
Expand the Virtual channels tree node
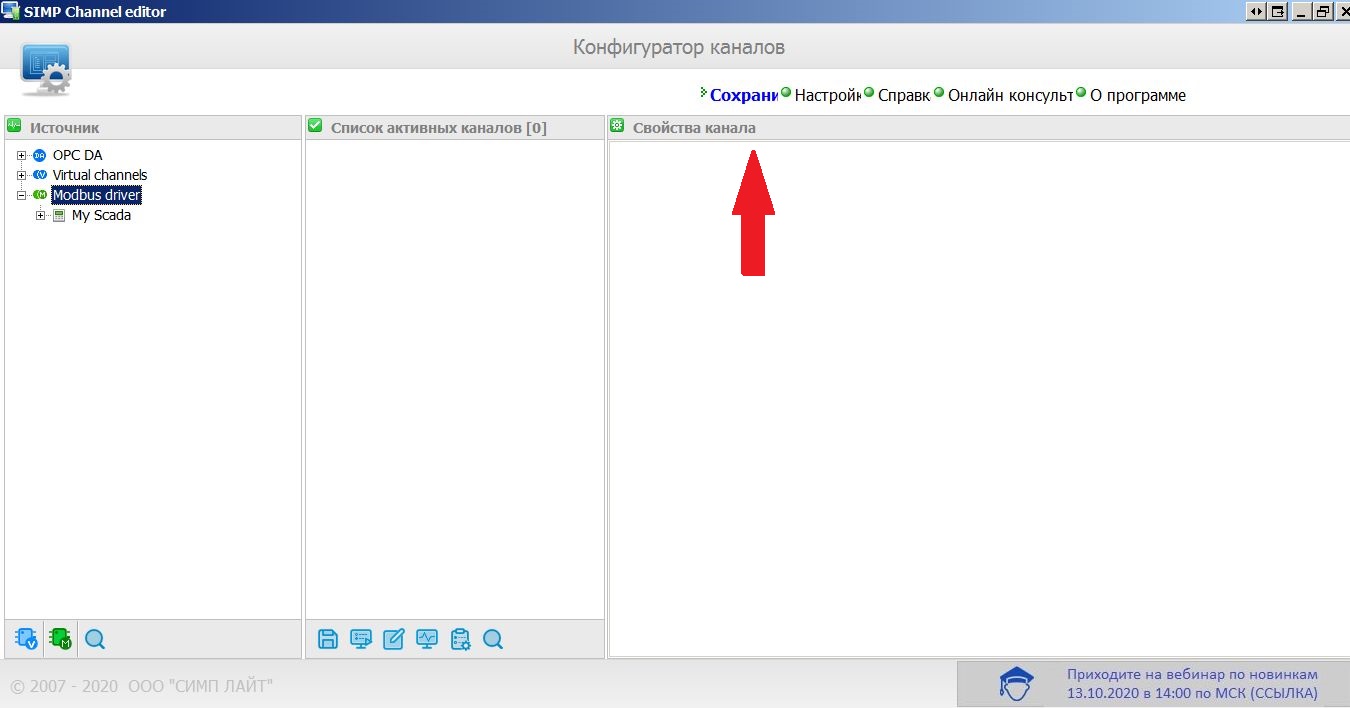pos(22,175)
